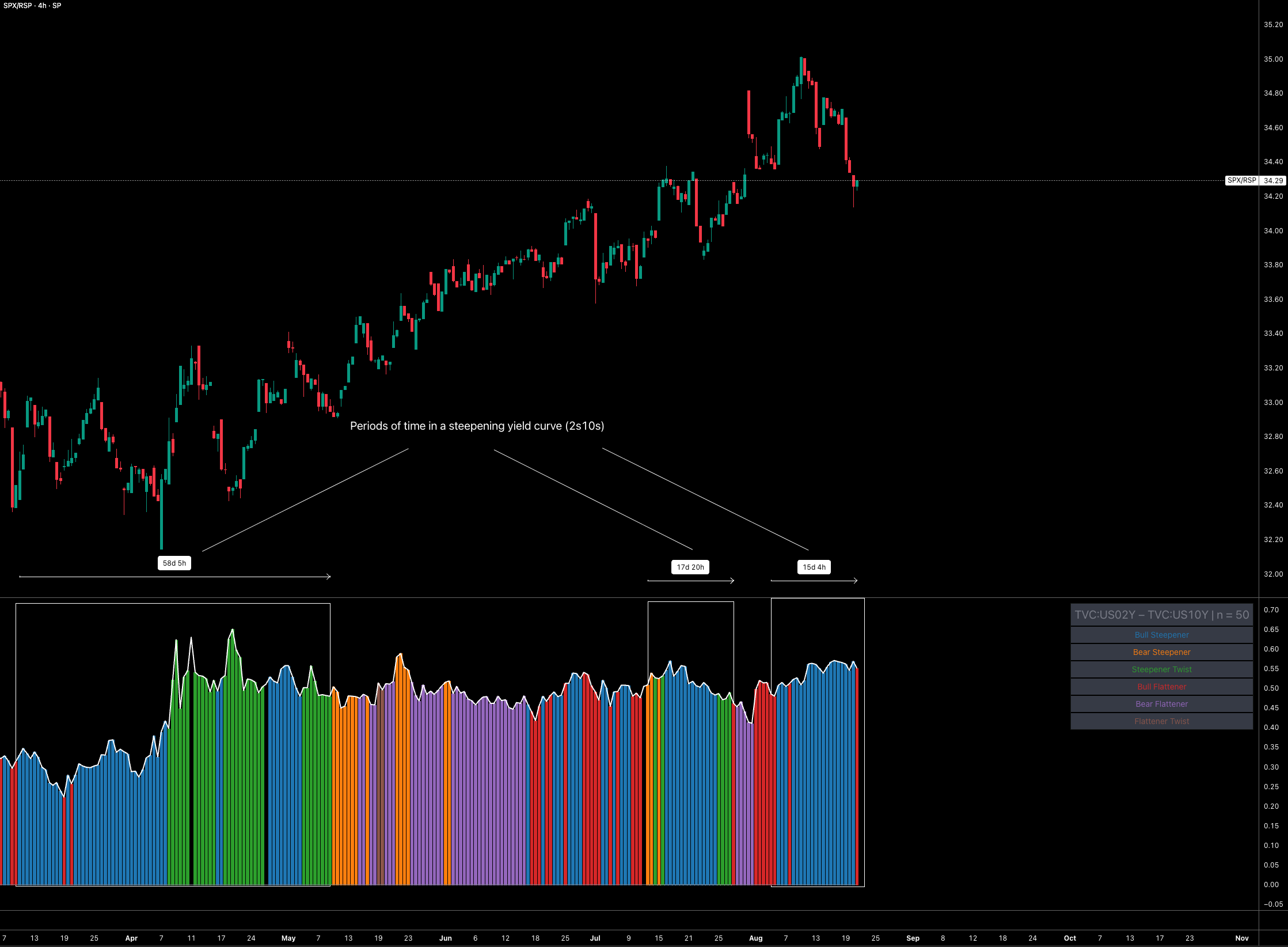
Task: Click the SPX/RSP 4h symbol title
Action: pos(32,6)
